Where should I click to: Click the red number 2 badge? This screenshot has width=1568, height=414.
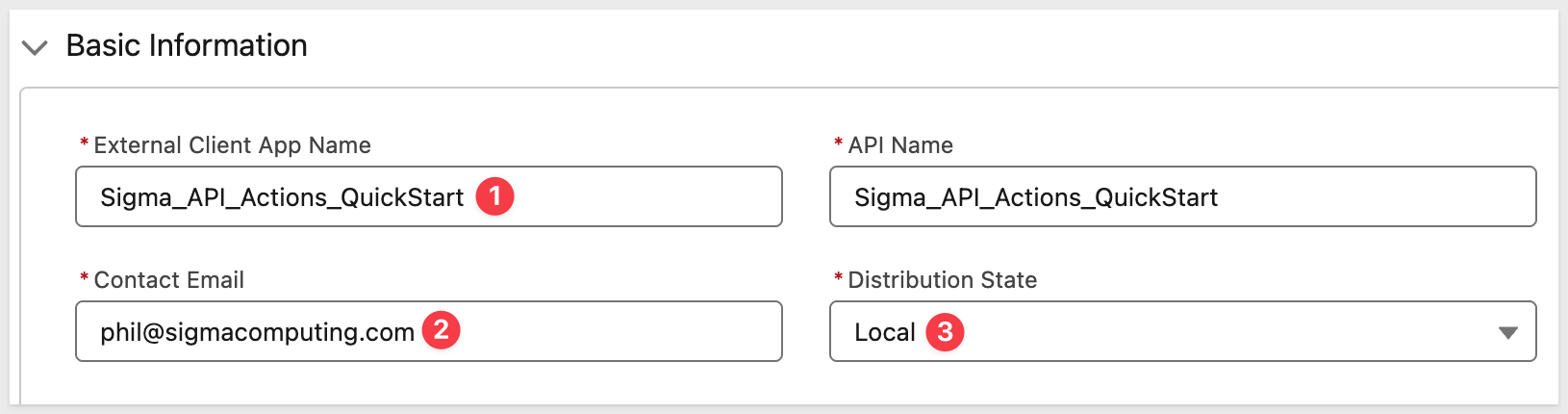(442, 330)
